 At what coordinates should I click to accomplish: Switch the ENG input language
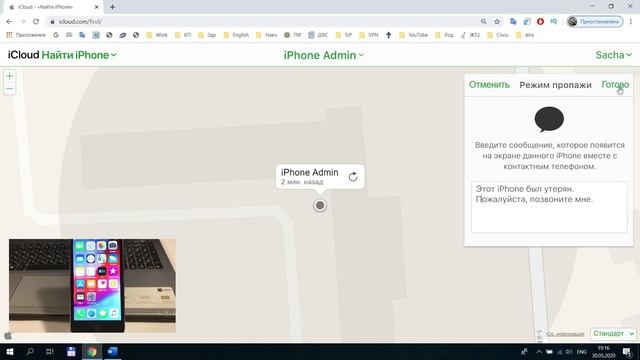pos(582,351)
